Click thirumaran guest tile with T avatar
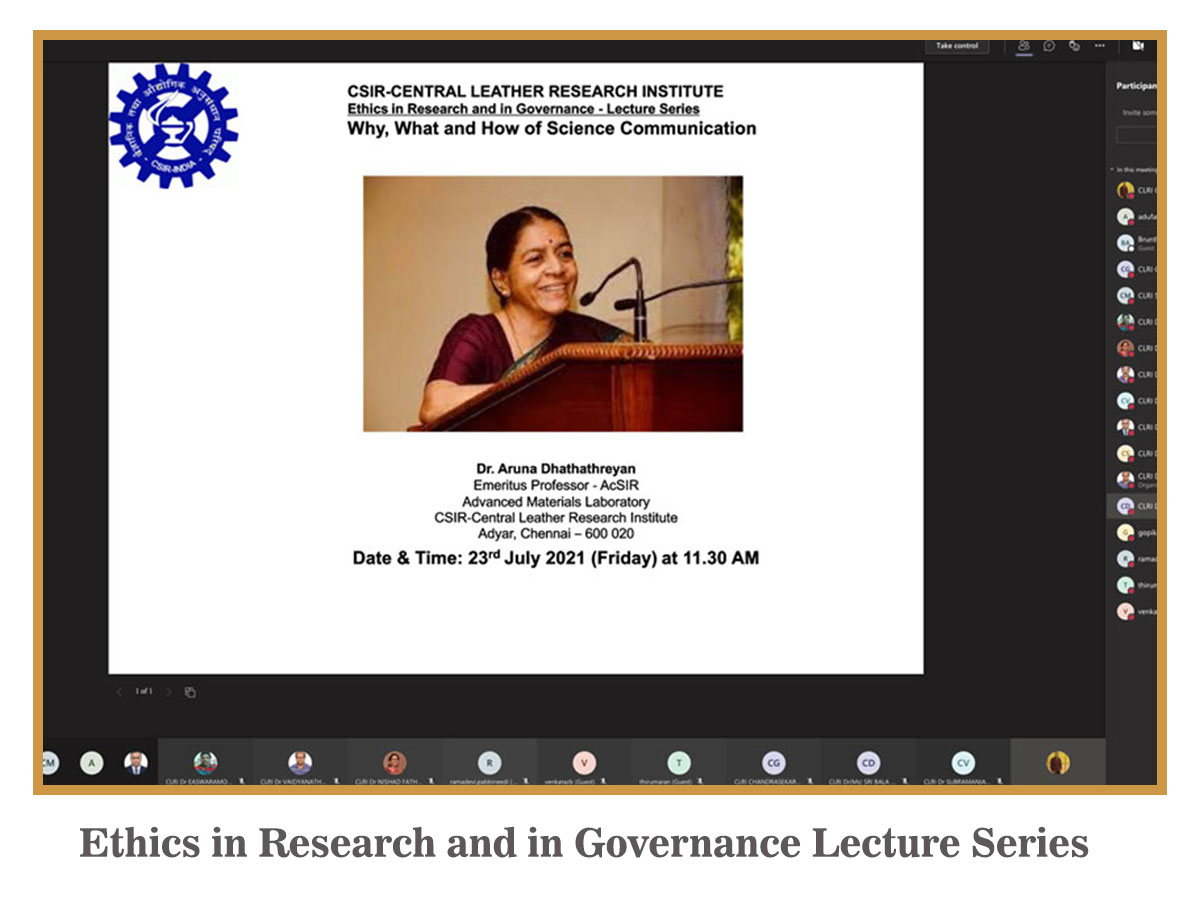Viewport: 1200px width, 900px height. click(x=679, y=764)
